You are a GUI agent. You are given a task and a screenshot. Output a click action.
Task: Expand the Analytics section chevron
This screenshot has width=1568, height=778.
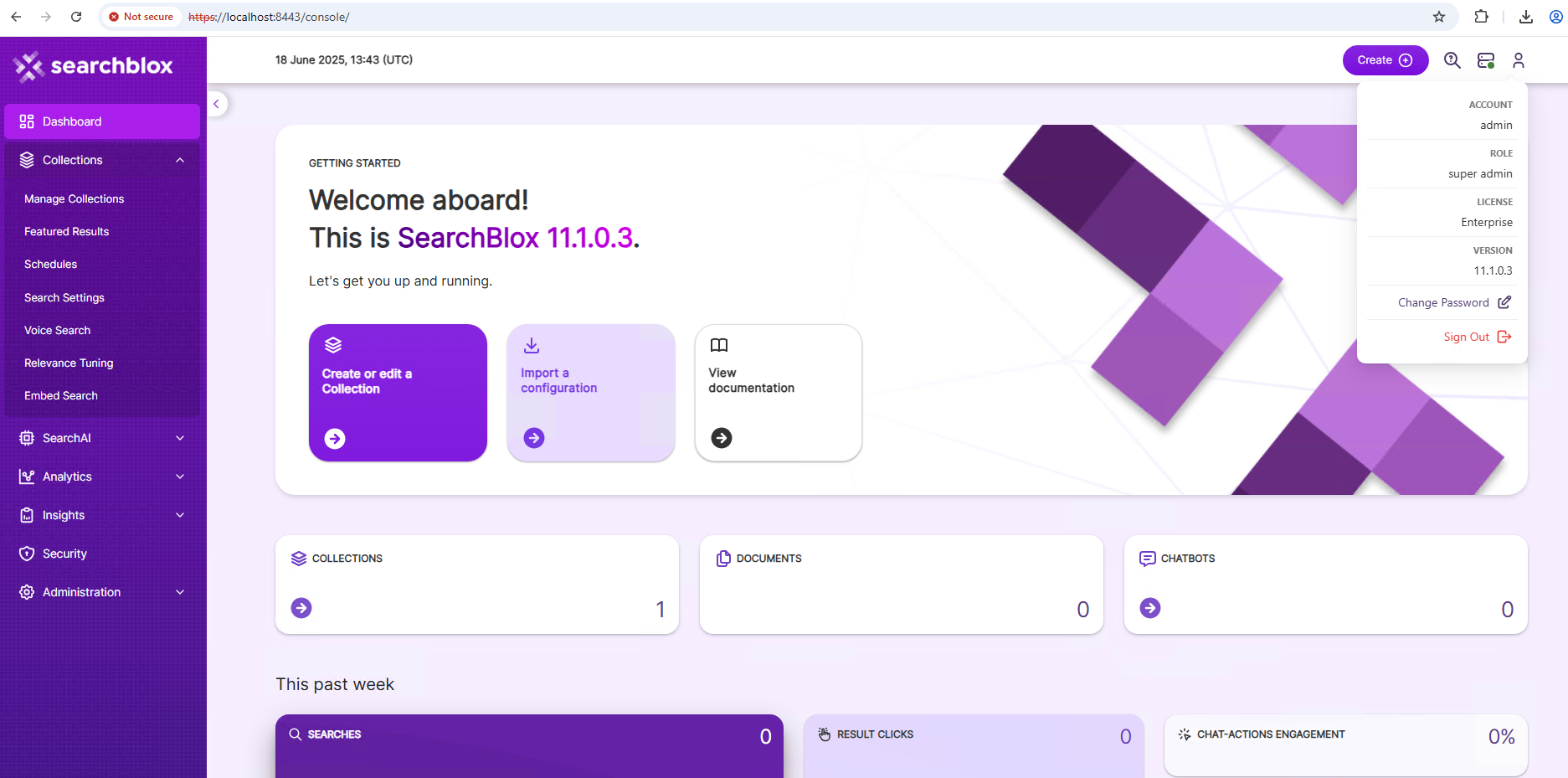[x=180, y=477]
